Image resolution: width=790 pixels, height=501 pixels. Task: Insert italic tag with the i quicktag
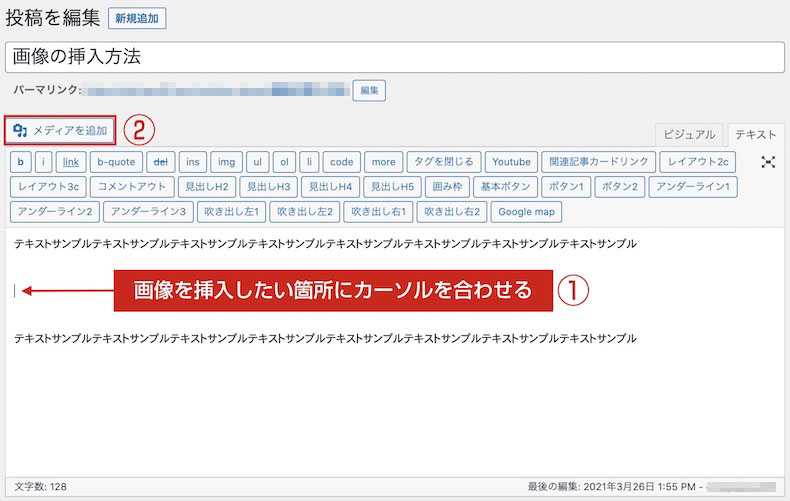(x=43, y=162)
